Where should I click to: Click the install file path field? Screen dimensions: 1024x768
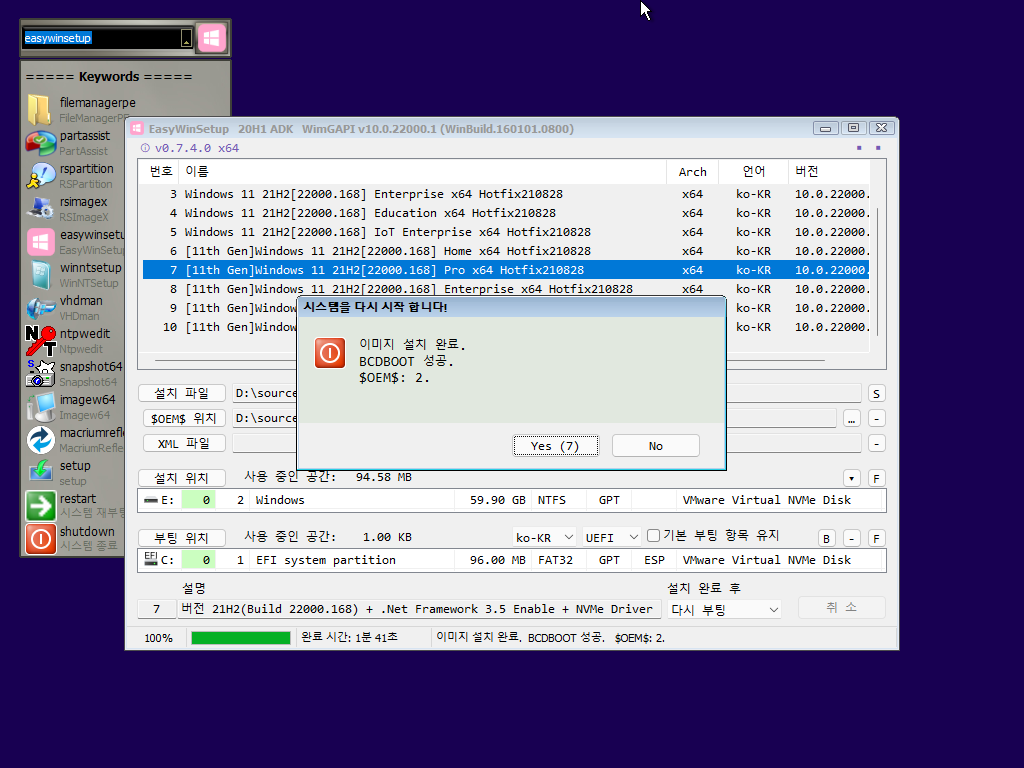pos(547,393)
